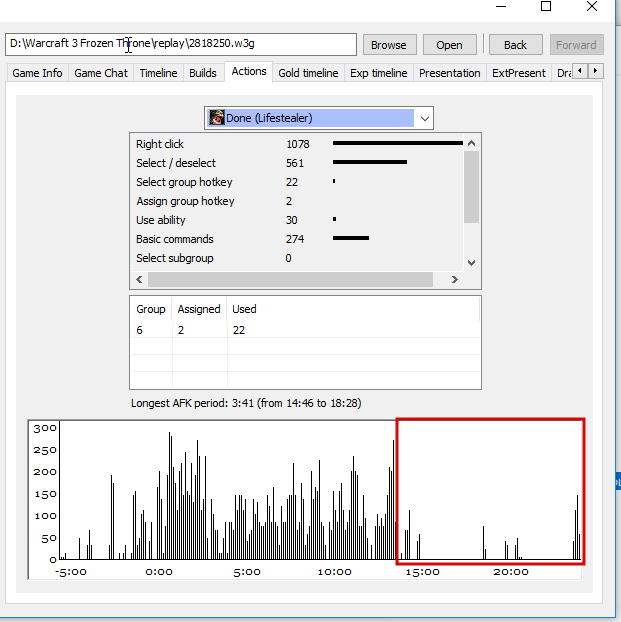Screen dimensions: 621x622
Task: Select the group 6 table row
Action: pos(305,330)
